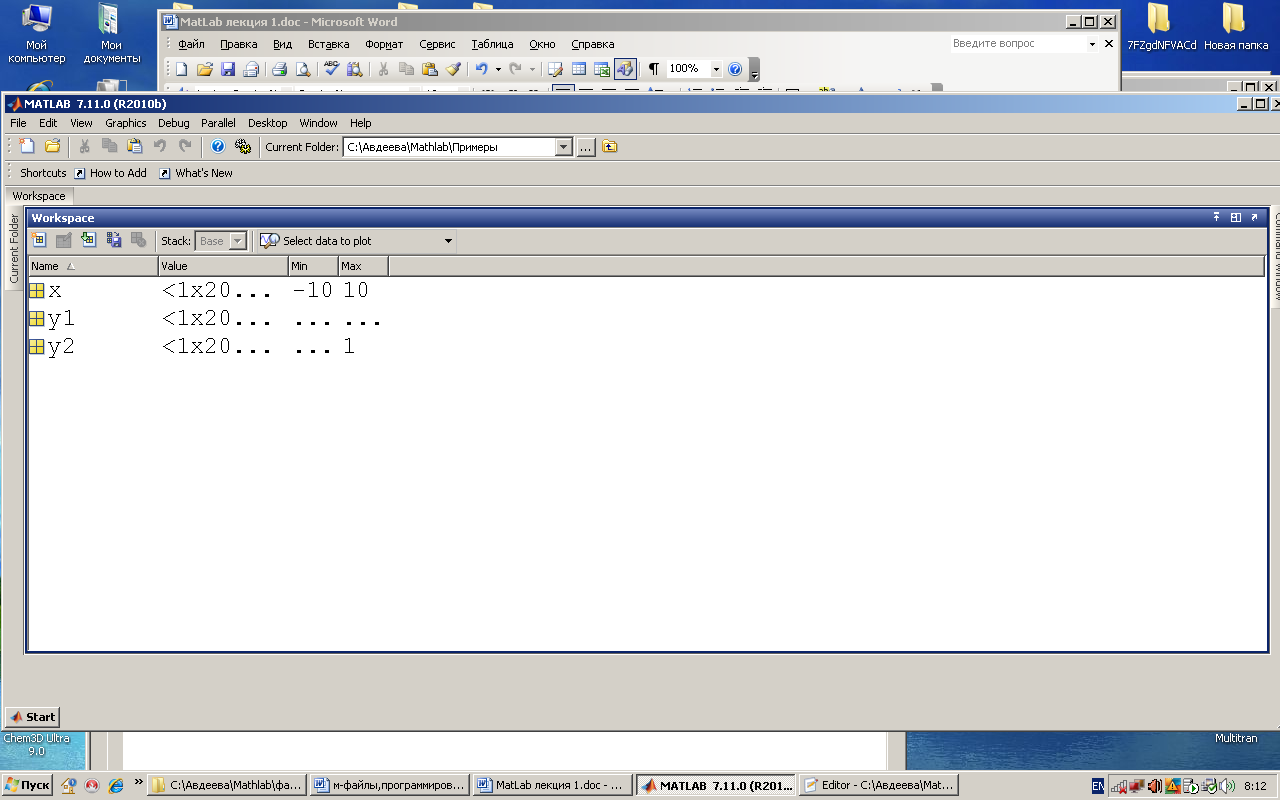
Task: Open Select data to plot dropdown arrow
Action: click(448, 241)
